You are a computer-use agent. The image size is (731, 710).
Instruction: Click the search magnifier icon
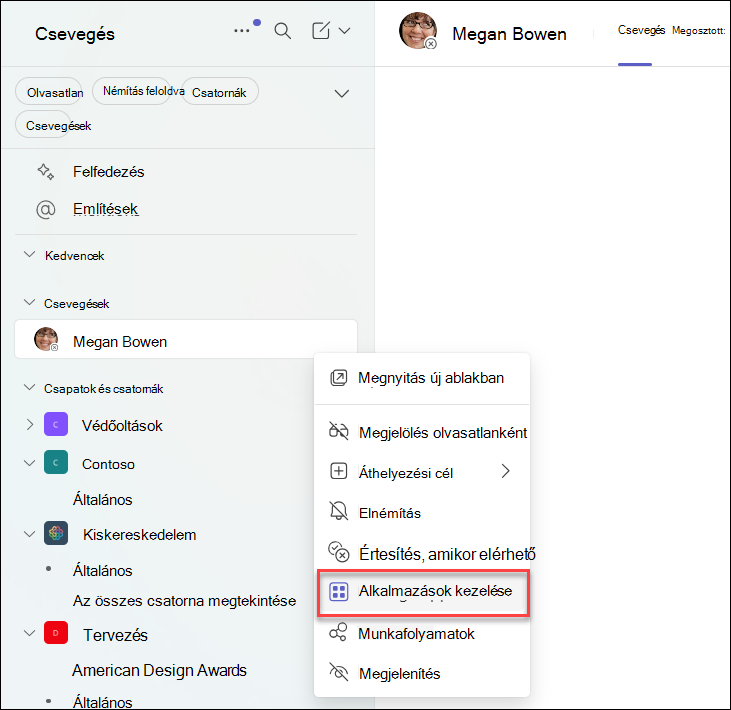(283, 31)
